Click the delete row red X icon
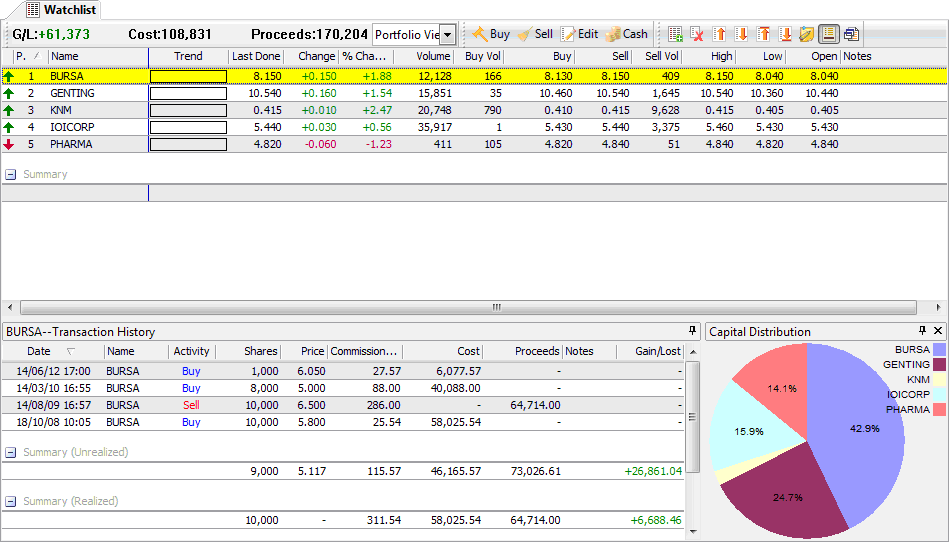949x542 pixels. pos(697,34)
